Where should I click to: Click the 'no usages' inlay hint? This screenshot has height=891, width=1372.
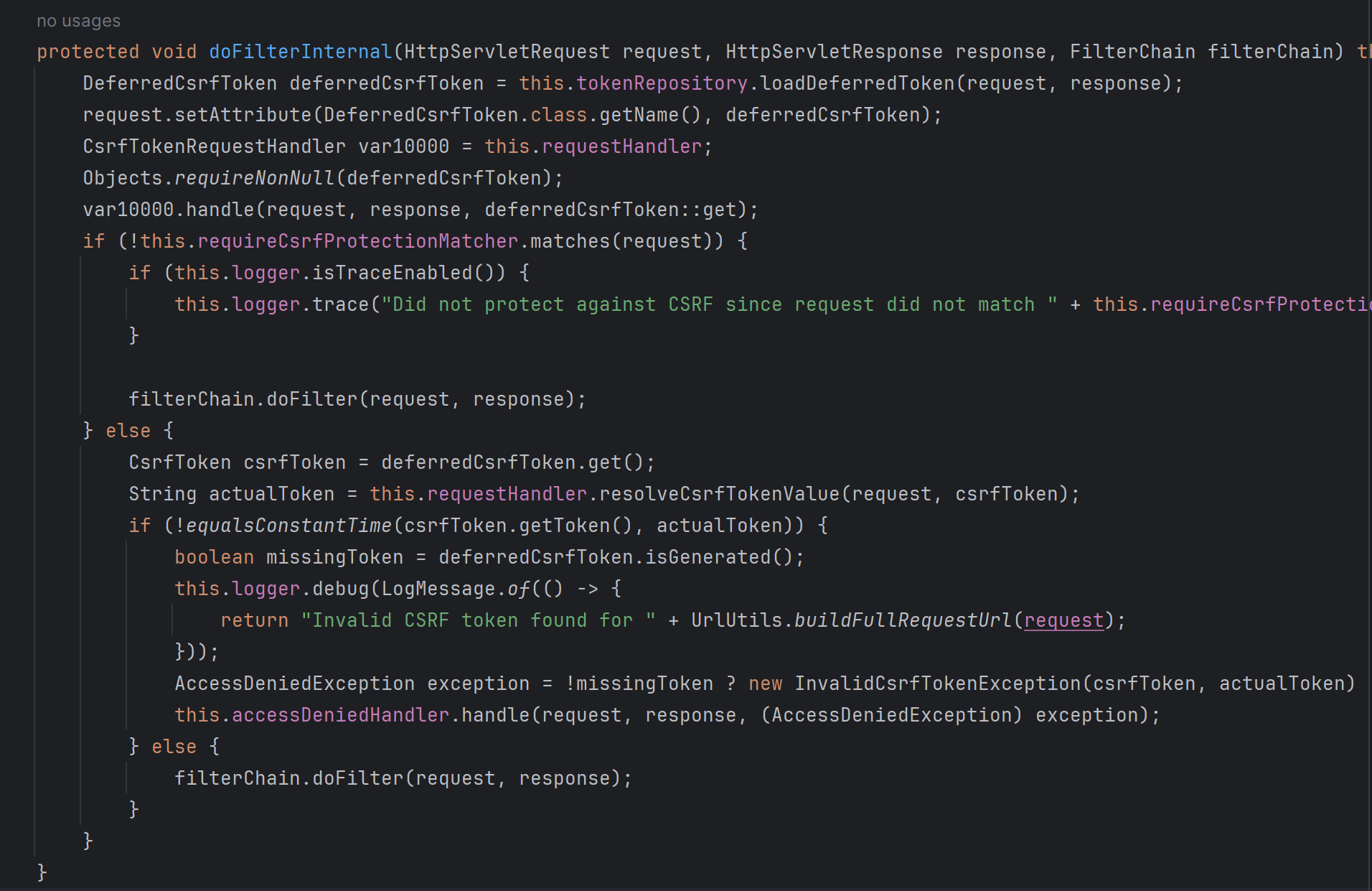pyautogui.click(x=78, y=21)
